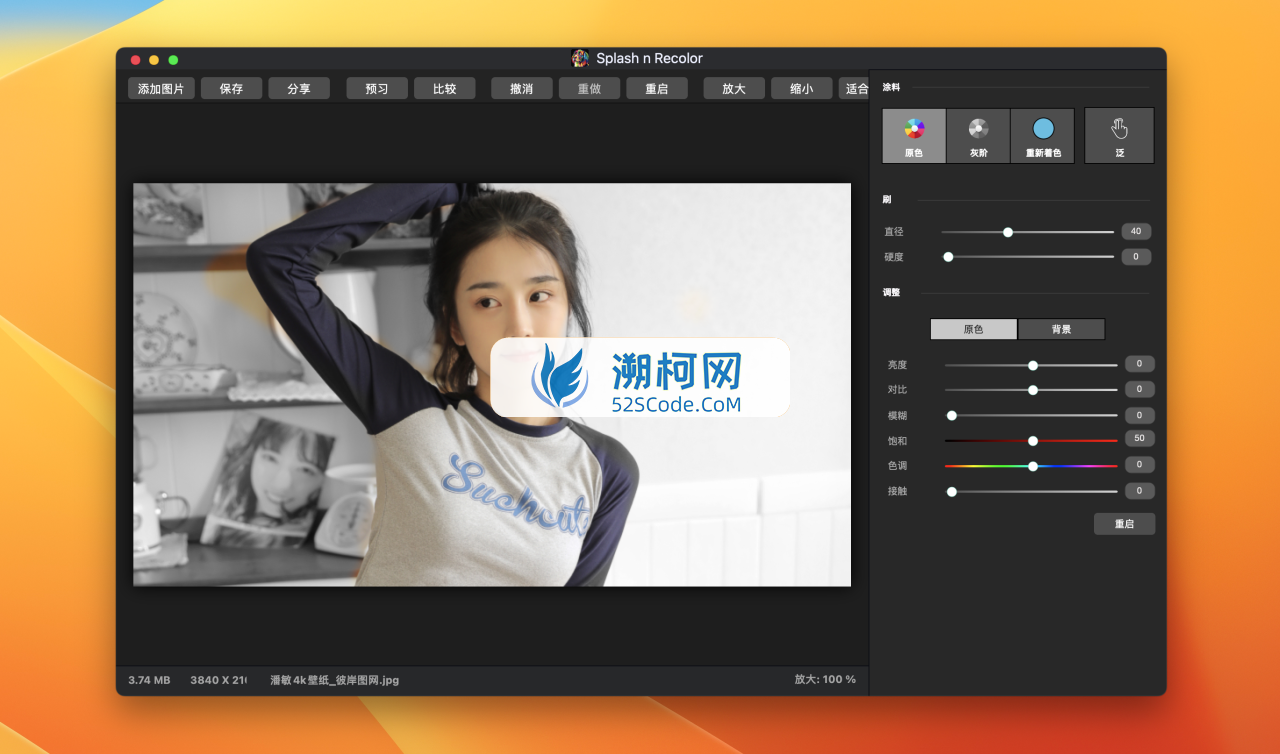Viewport: 1280px width, 754px height.
Task: Click the 预习 preview button
Action: [377, 88]
